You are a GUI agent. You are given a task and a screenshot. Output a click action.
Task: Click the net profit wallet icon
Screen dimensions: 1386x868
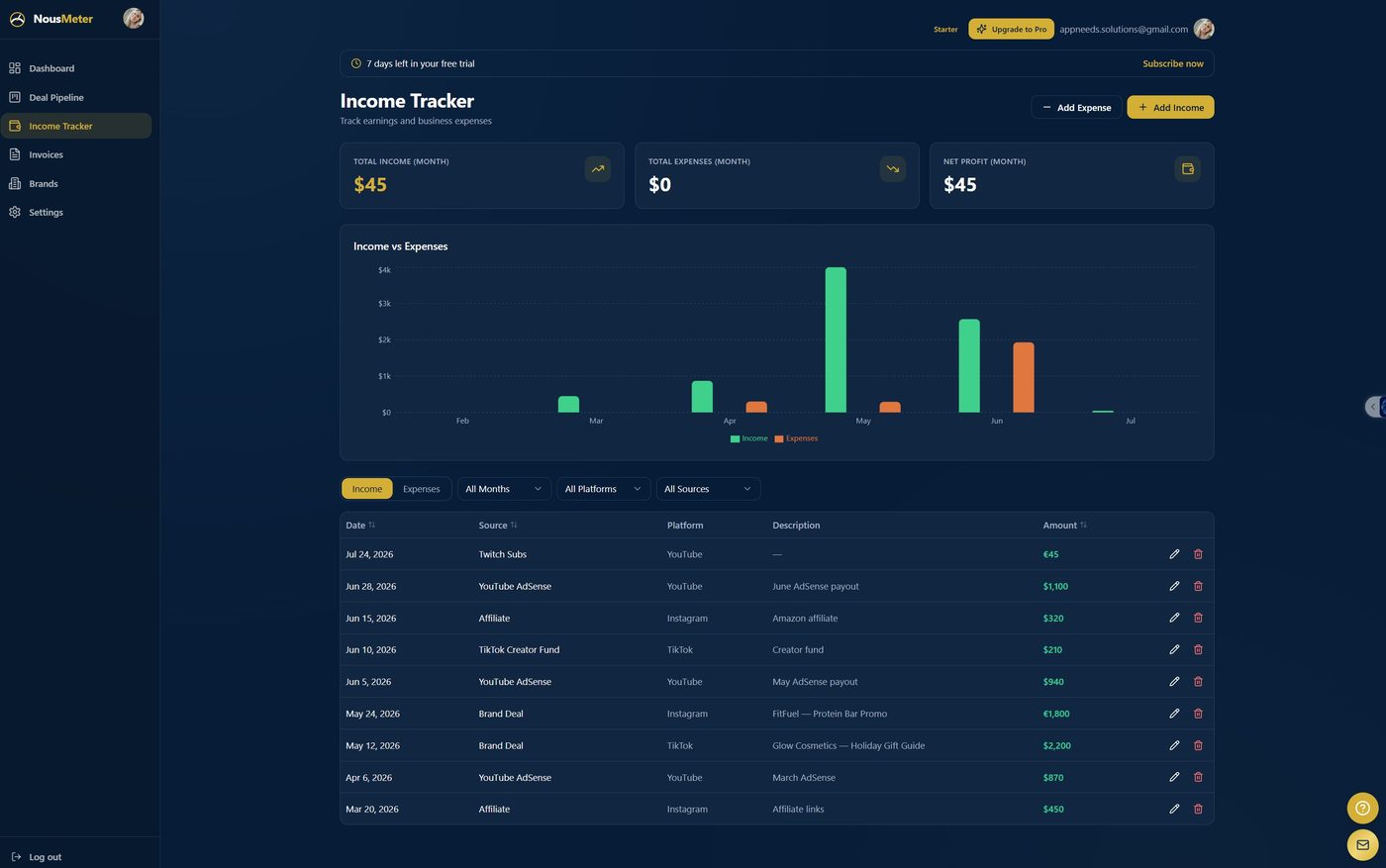tap(1188, 169)
